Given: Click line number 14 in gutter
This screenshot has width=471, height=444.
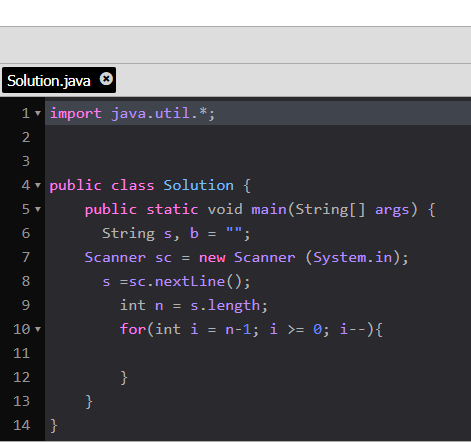Looking at the screenshot, I should click(22, 425).
